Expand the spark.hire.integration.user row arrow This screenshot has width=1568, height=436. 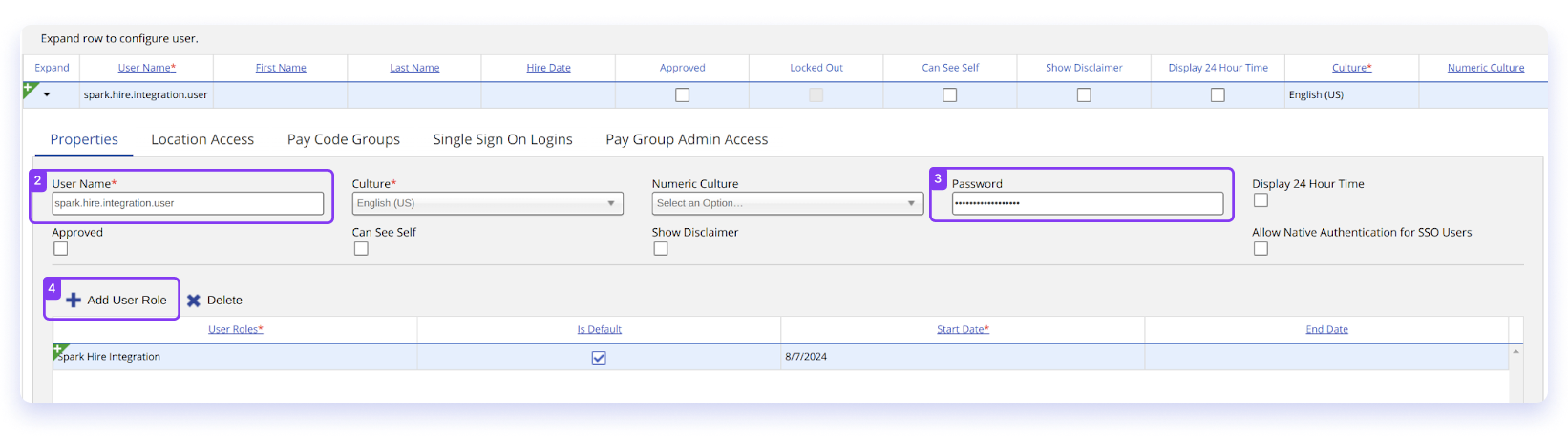(x=46, y=95)
